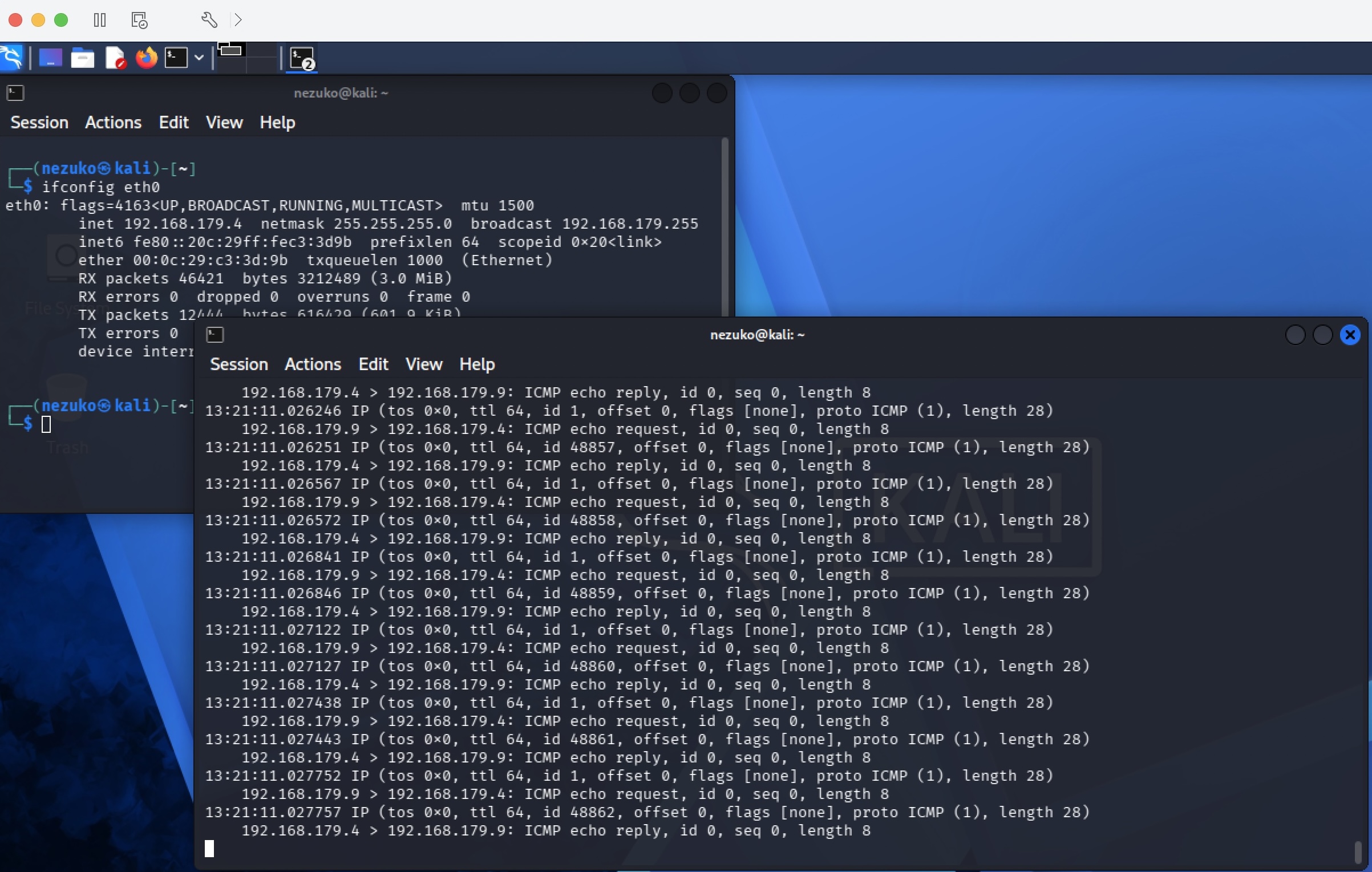This screenshot has width=1372, height=872.
Task: Click the terminal icon with badge 2
Action: click(x=301, y=57)
